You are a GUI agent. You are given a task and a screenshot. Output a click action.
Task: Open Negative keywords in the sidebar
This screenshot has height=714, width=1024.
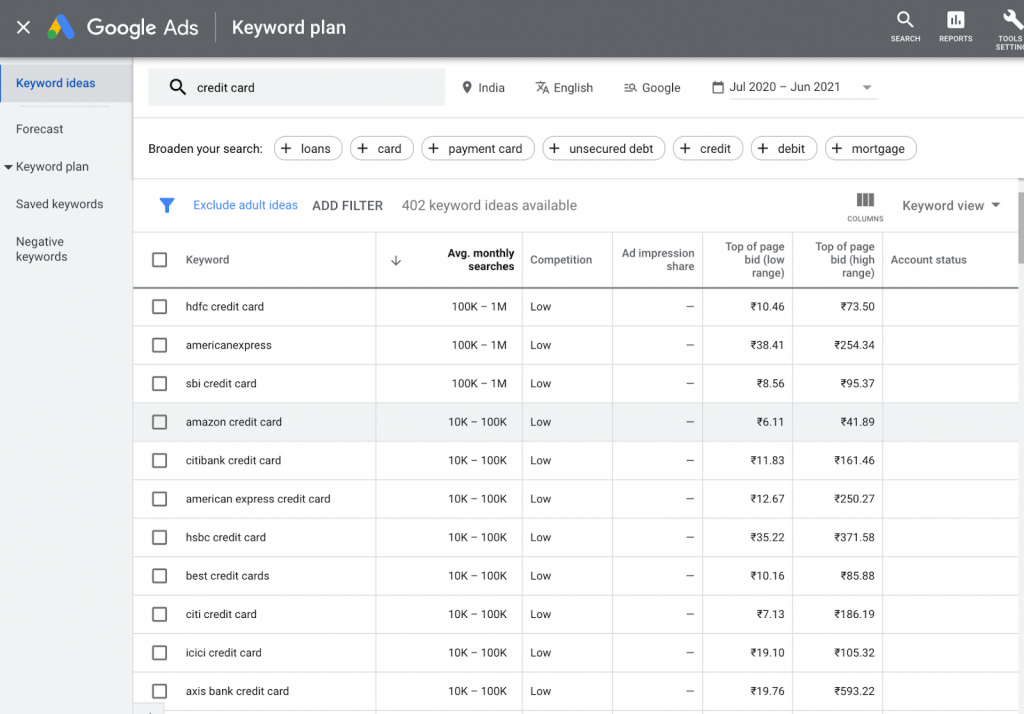tap(42, 249)
